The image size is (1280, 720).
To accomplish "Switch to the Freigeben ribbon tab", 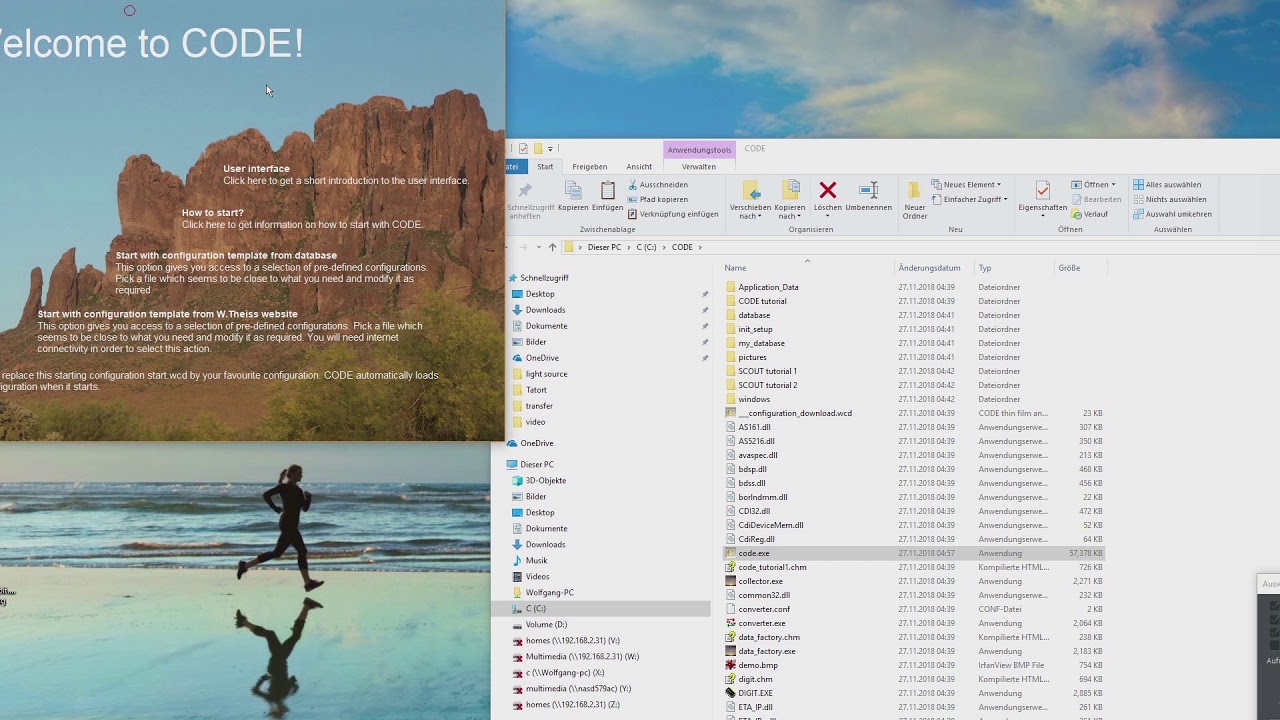I will click(x=590, y=167).
